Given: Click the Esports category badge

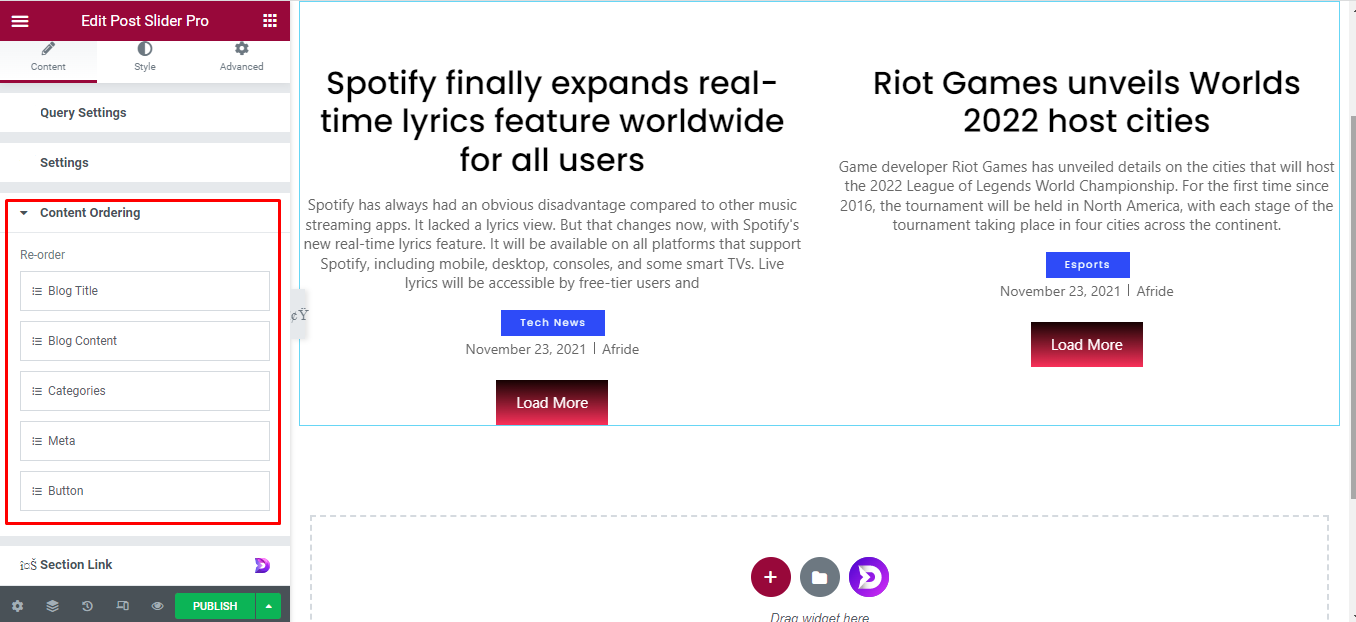Looking at the screenshot, I should tap(1087, 265).
